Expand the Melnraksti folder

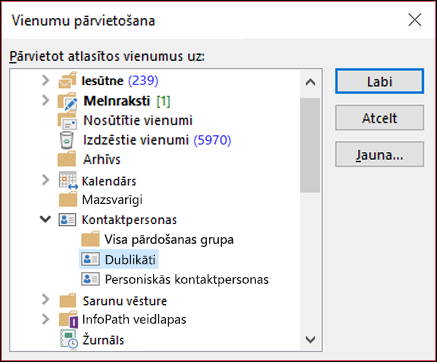click(x=46, y=100)
